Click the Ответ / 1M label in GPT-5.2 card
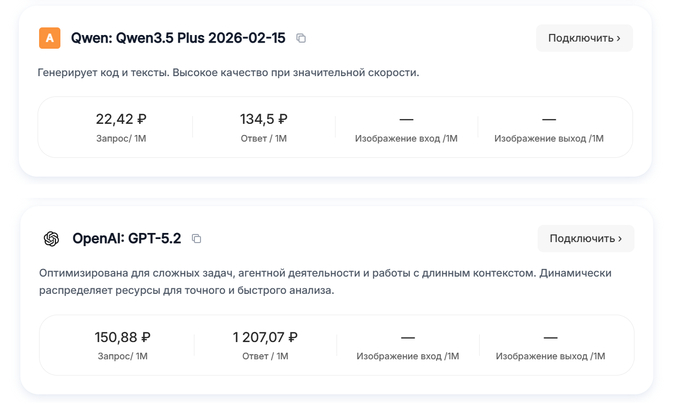700x406 pixels. click(x=265, y=356)
